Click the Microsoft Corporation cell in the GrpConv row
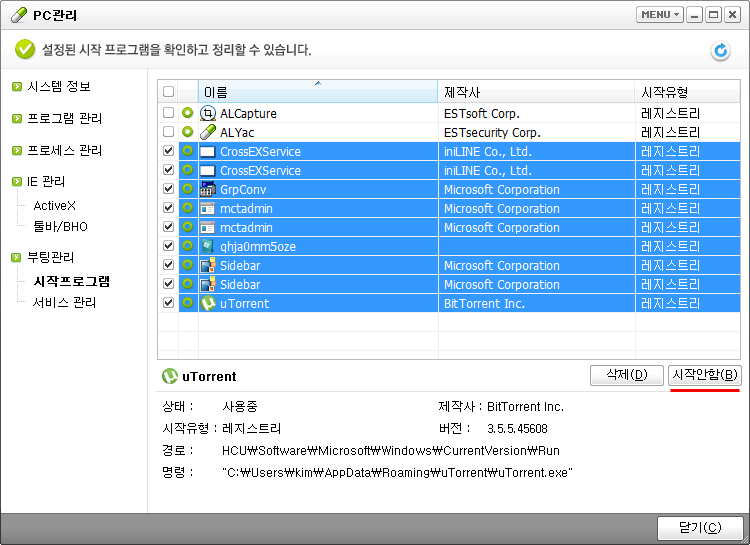This screenshot has height=545, width=750. 502,190
